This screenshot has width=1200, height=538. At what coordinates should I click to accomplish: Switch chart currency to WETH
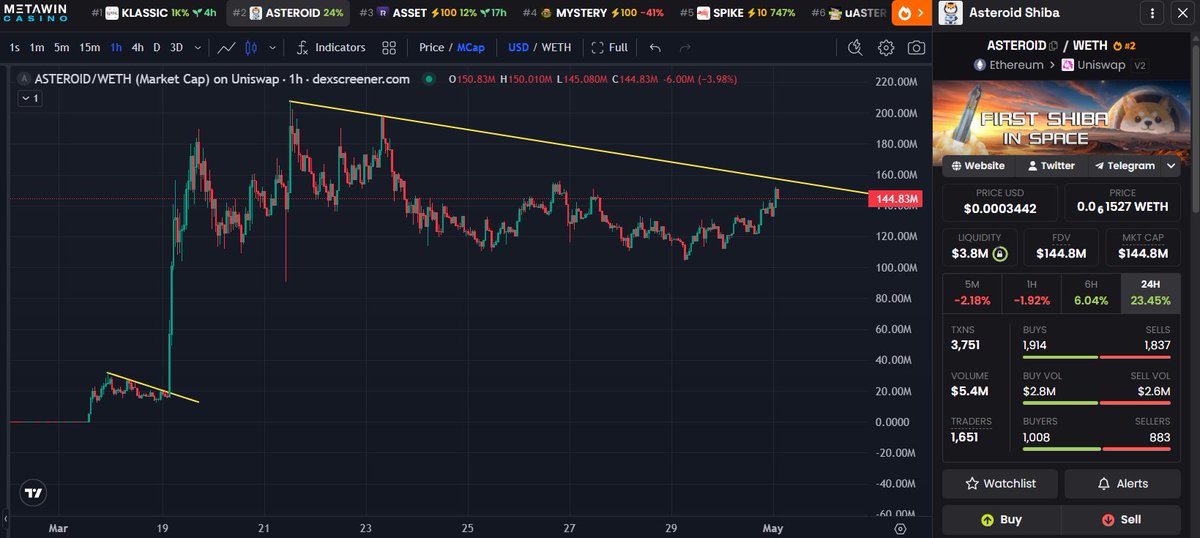point(557,47)
